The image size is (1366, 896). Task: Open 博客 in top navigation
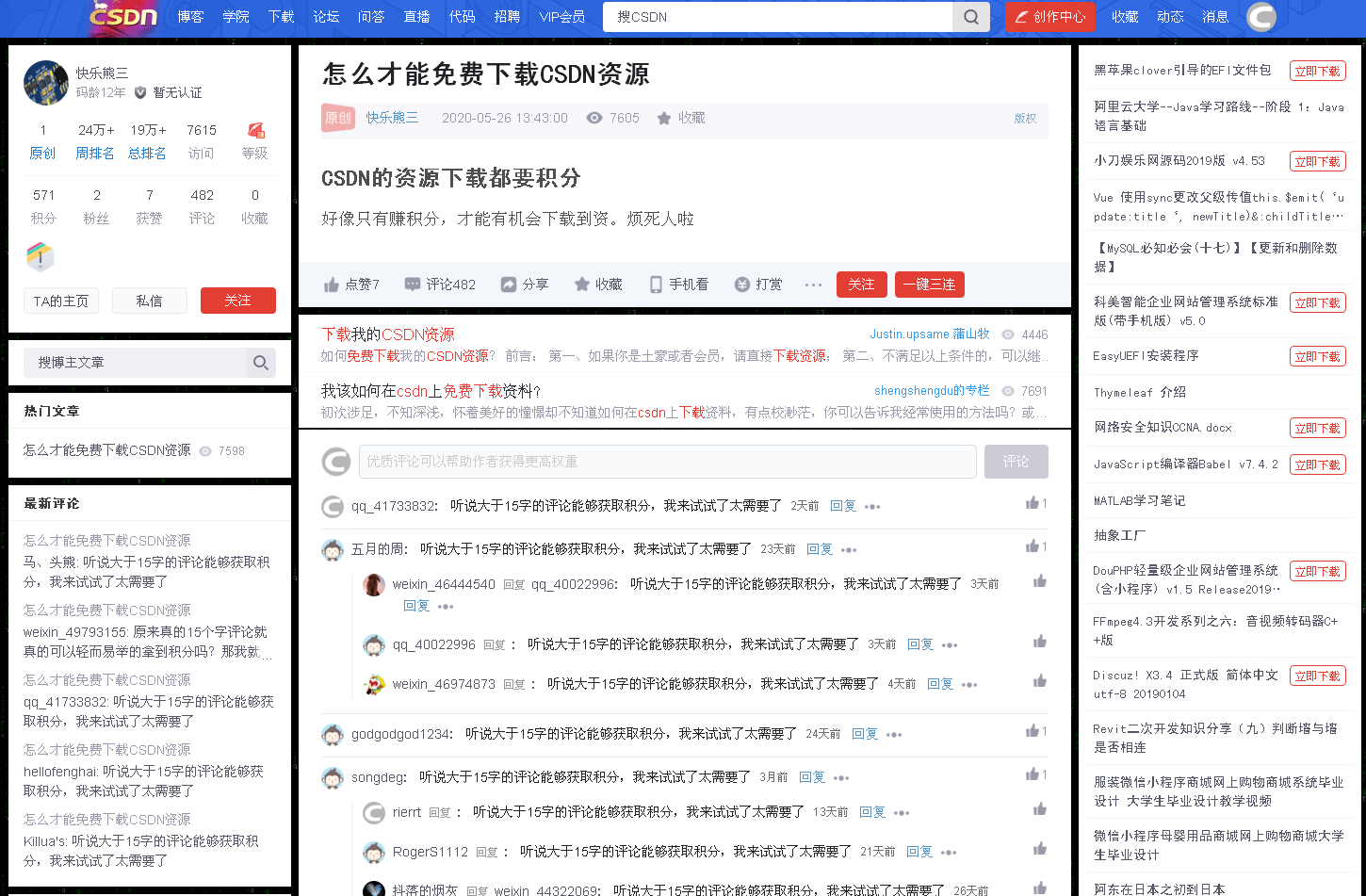click(190, 16)
